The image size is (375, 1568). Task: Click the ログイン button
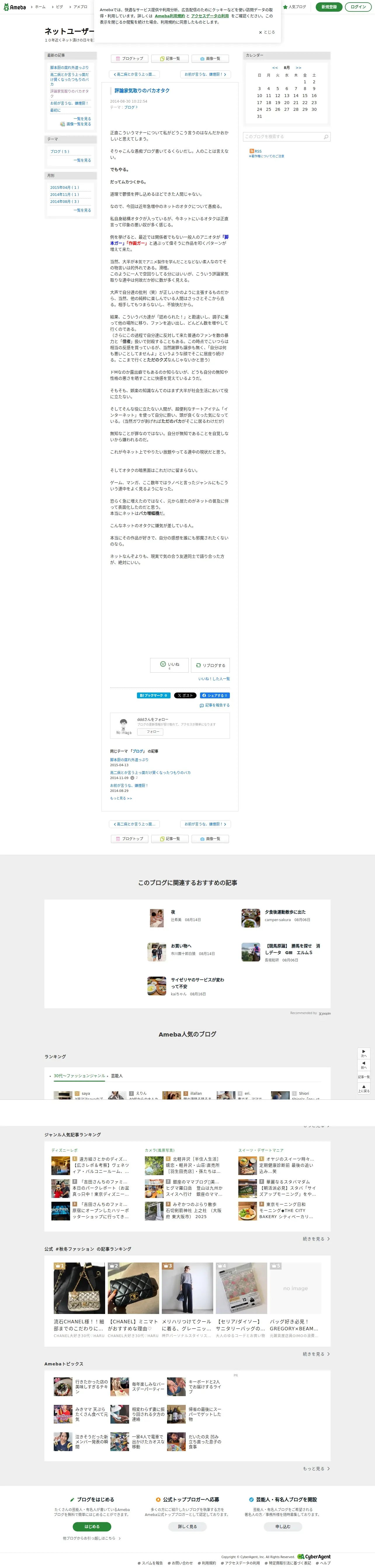click(x=359, y=7)
